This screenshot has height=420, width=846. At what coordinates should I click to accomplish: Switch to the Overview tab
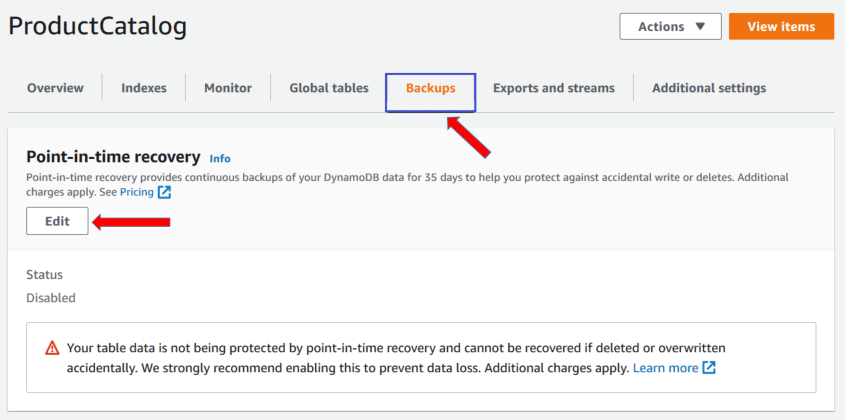(x=56, y=88)
